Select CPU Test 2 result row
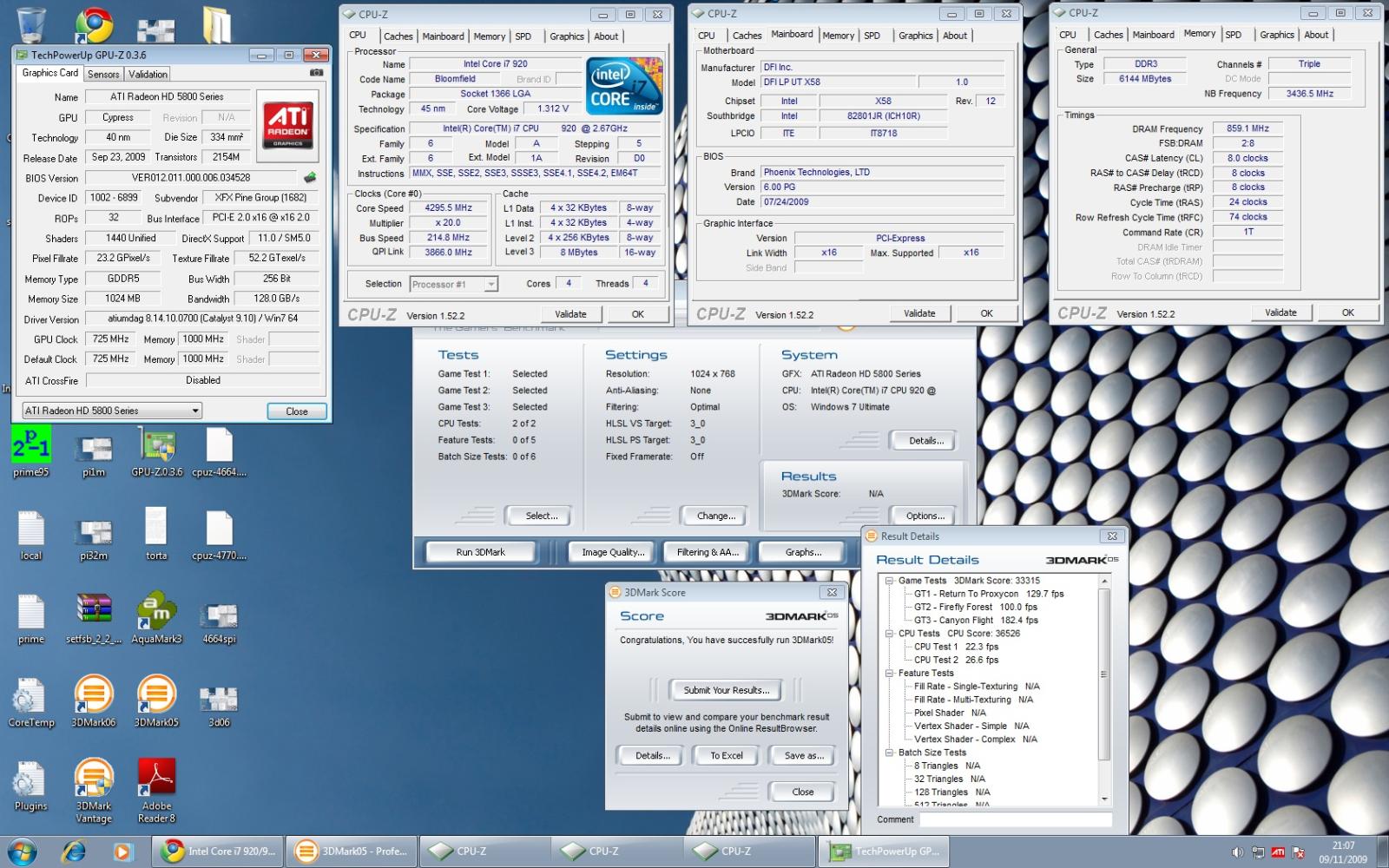Viewport: 1389px width, 868px height. point(956,660)
